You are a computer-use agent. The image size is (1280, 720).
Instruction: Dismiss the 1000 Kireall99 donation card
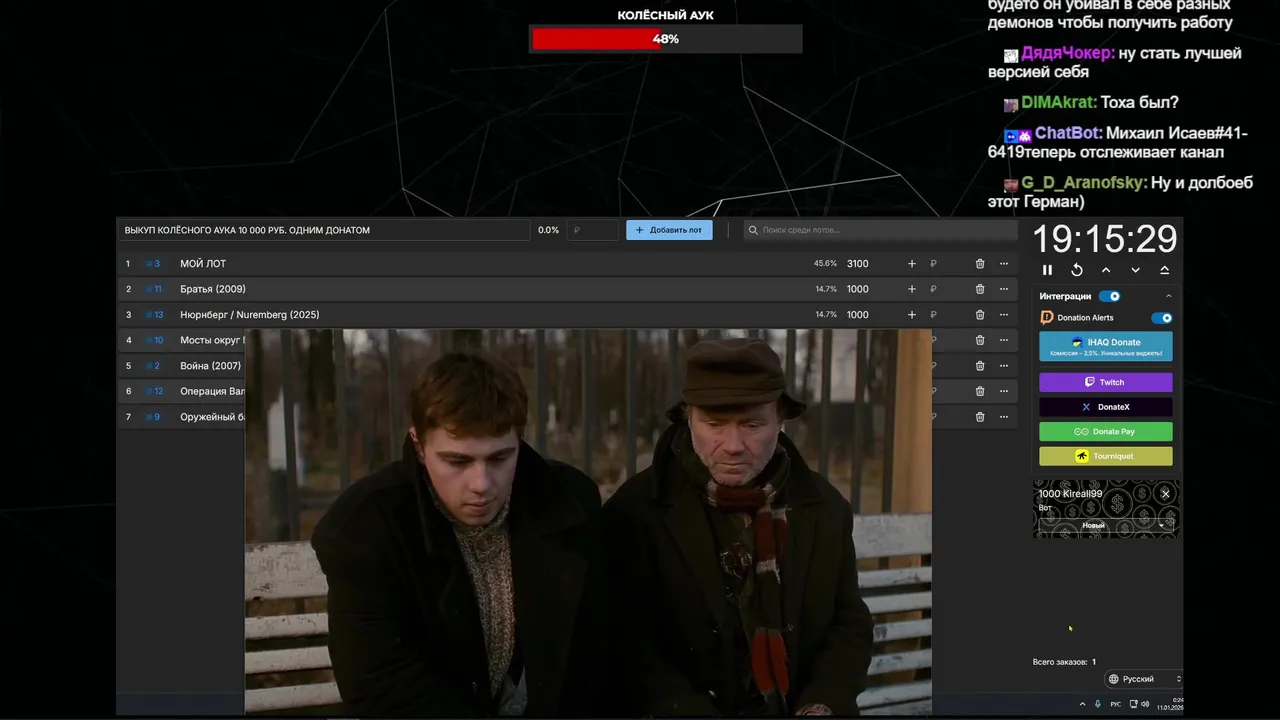click(1165, 494)
